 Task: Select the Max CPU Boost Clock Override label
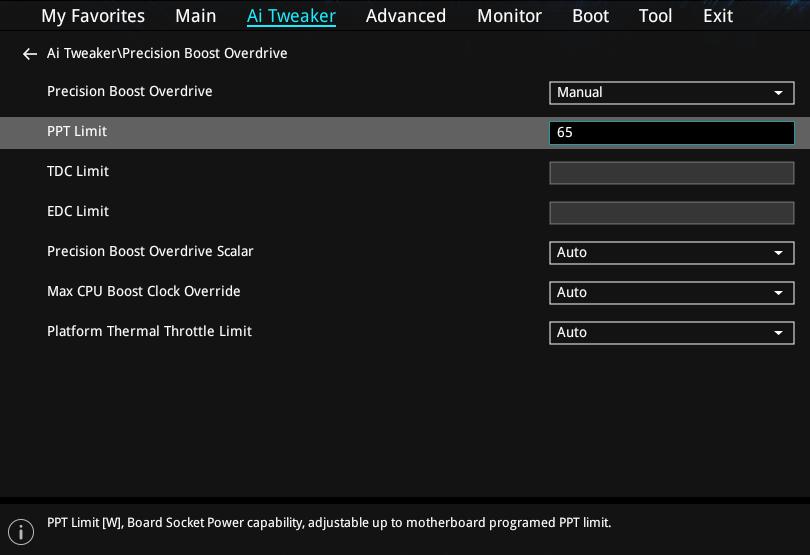tap(144, 291)
